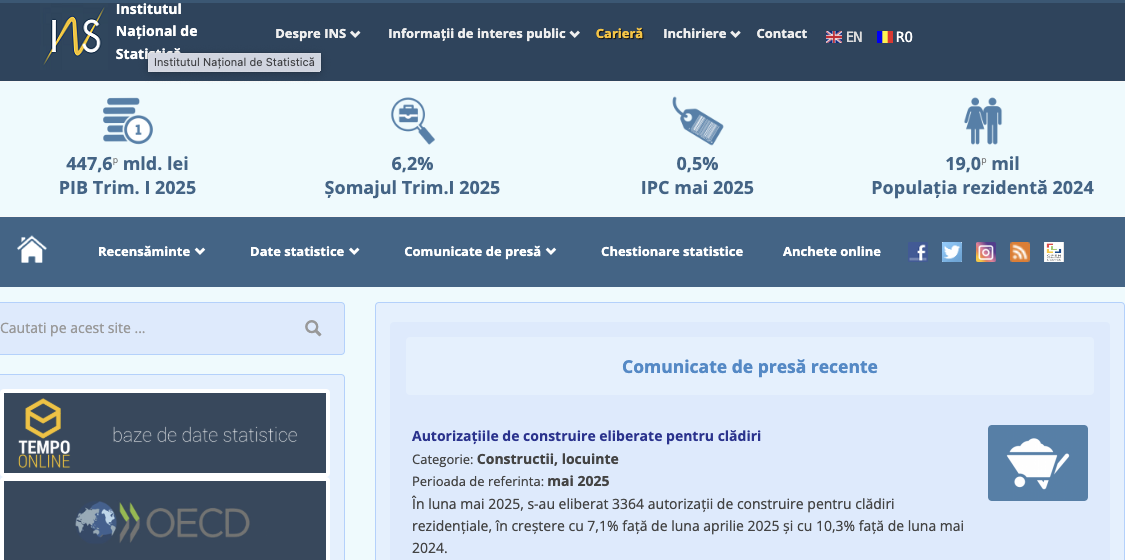1125x560 pixels.
Task: Click the Comunicate de presă recente heading
Action: [750, 366]
